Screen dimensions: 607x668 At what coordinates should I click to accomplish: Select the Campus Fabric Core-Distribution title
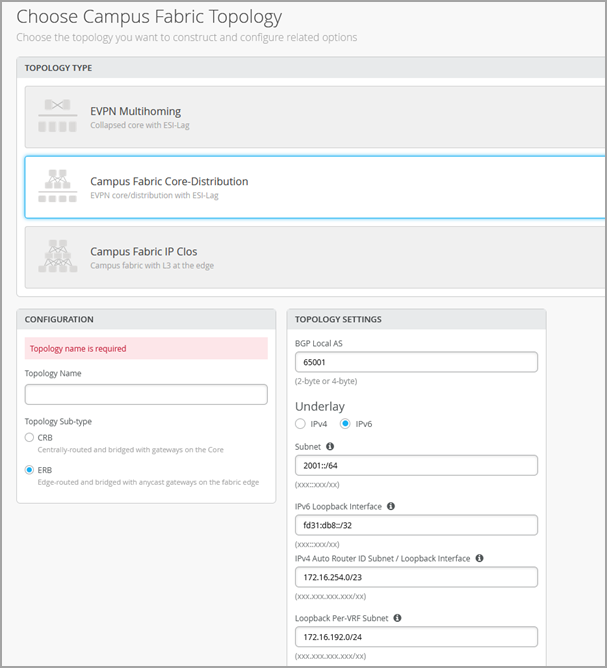[169, 181]
